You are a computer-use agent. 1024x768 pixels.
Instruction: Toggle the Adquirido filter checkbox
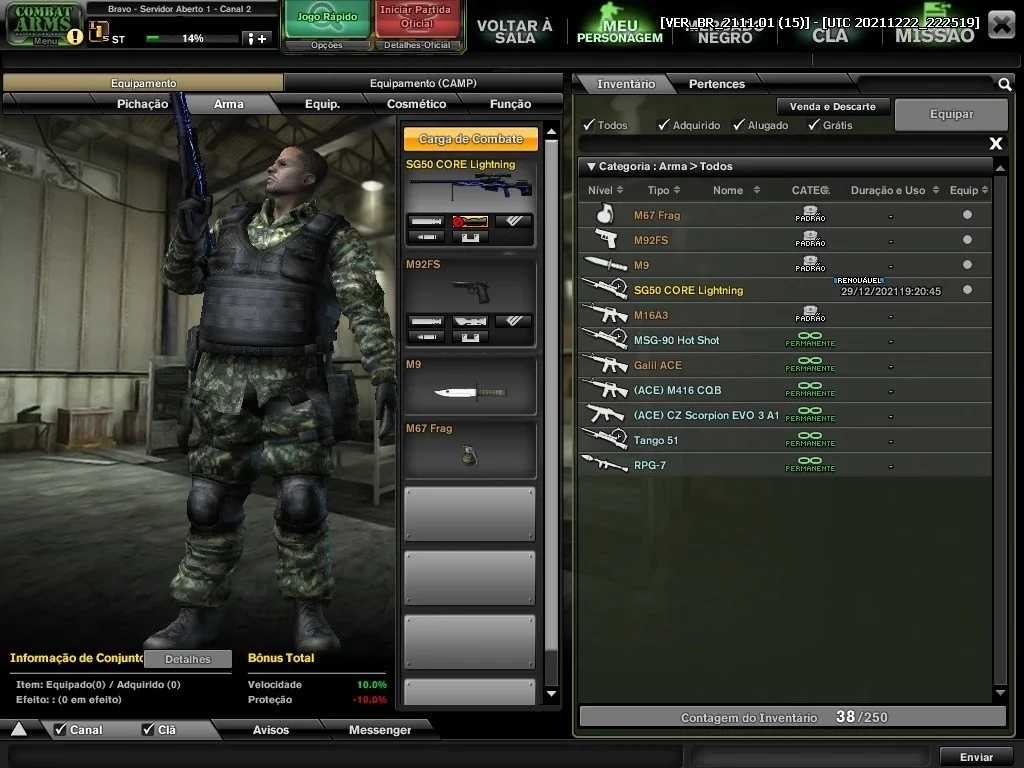pos(664,125)
